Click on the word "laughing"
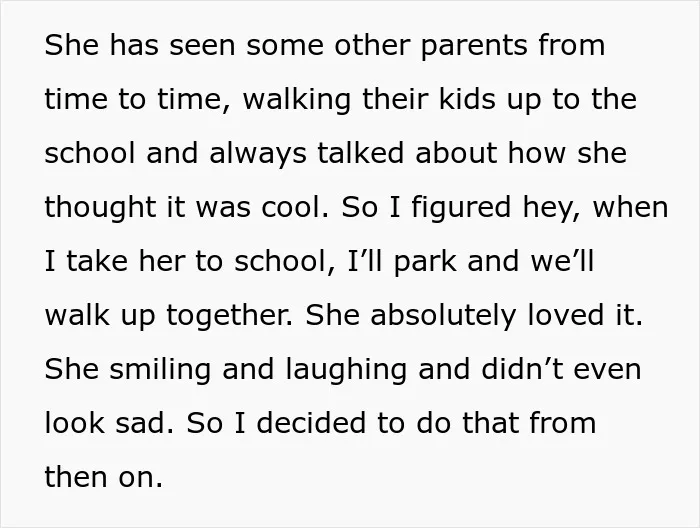This screenshot has width=700, height=528. [346, 370]
